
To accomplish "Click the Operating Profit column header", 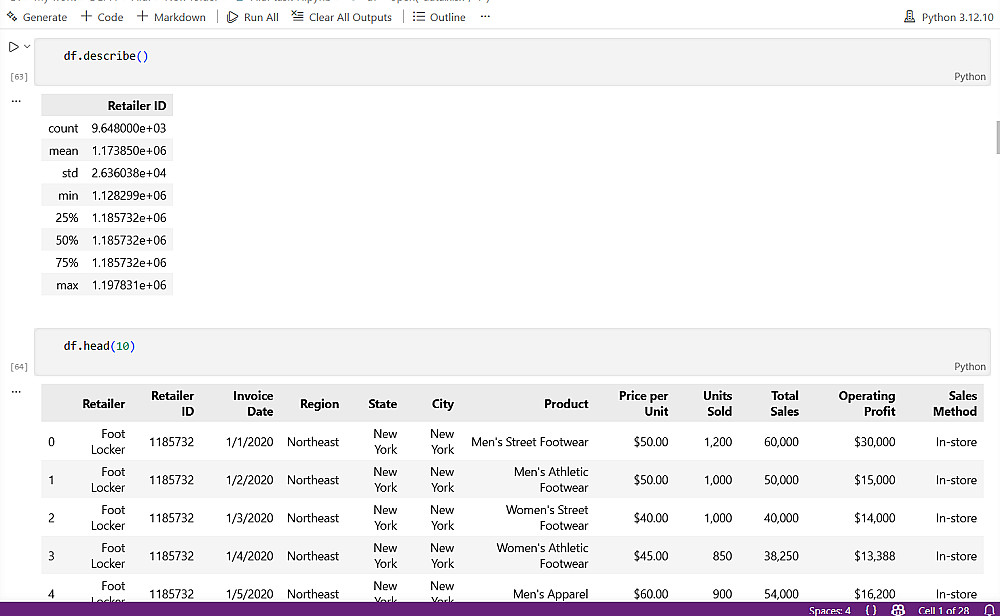I will tap(867, 404).
